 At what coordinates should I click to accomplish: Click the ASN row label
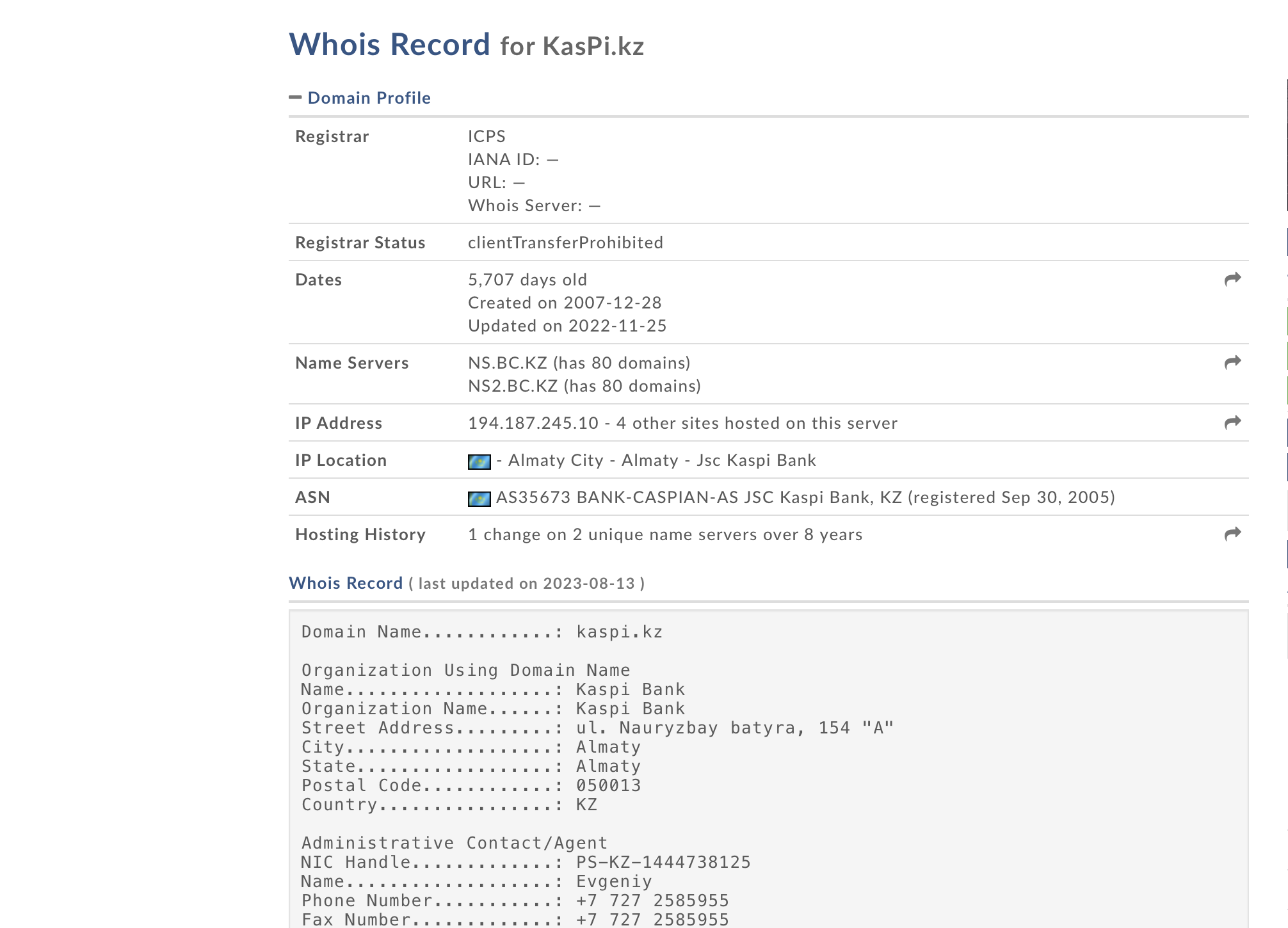coord(312,497)
